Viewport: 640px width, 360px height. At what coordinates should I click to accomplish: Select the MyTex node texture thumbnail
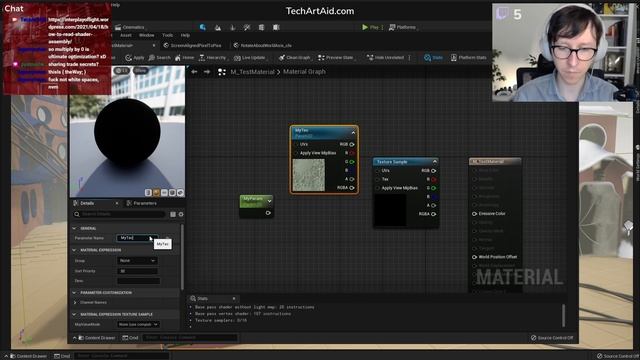pyautogui.click(x=309, y=175)
